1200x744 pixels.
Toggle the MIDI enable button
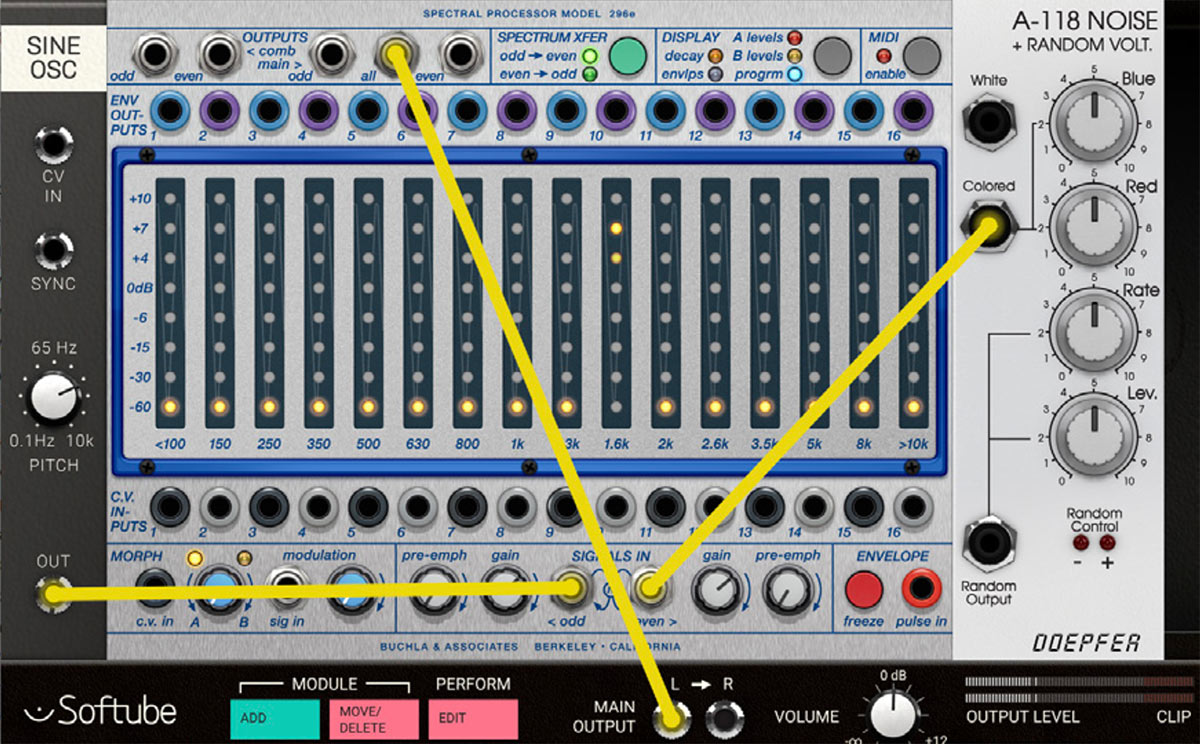[922, 56]
